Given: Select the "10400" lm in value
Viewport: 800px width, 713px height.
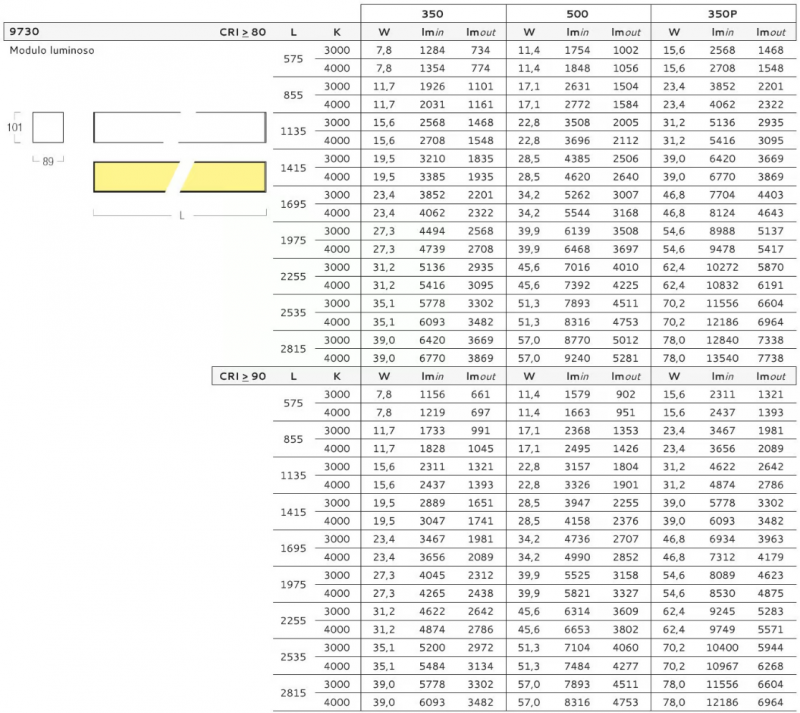Looking at the screenshot, I should [722, 648].
